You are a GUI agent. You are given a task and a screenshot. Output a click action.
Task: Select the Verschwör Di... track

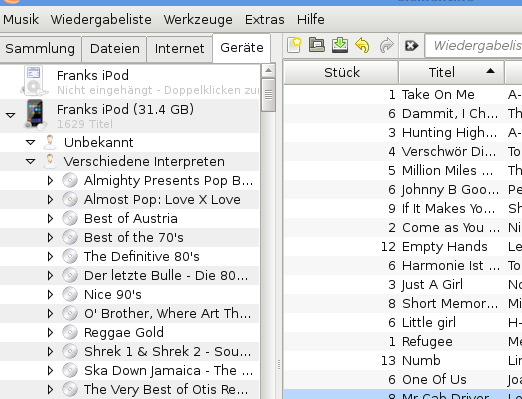[x=403, y=152]
